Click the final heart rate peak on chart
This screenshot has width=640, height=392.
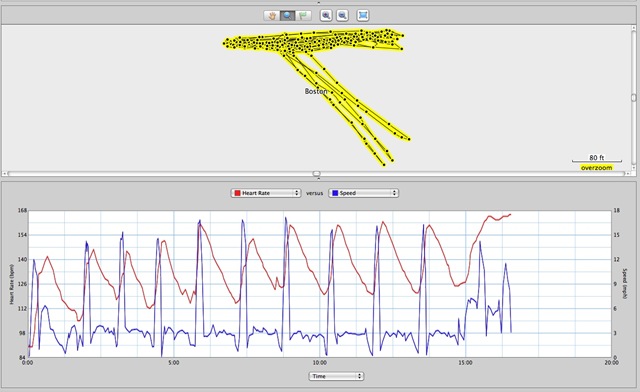tap(510, 214)
